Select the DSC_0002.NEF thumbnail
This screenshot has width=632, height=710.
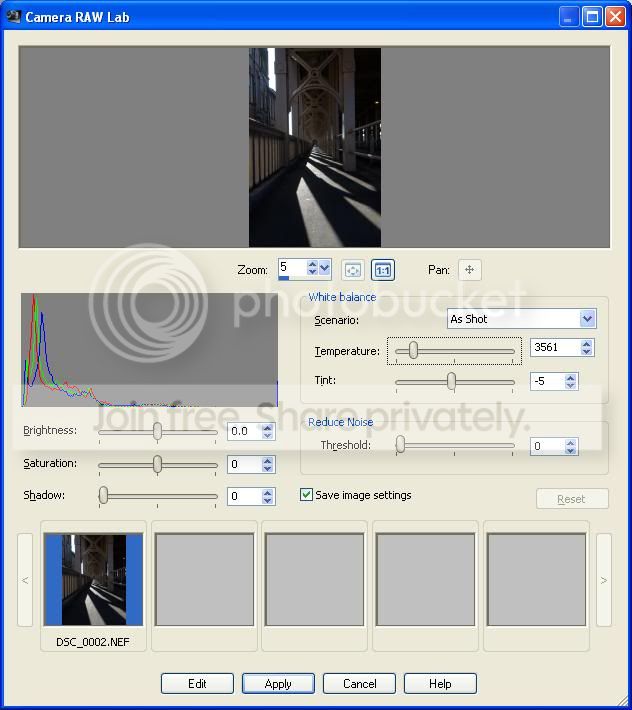tap(93, 580)
